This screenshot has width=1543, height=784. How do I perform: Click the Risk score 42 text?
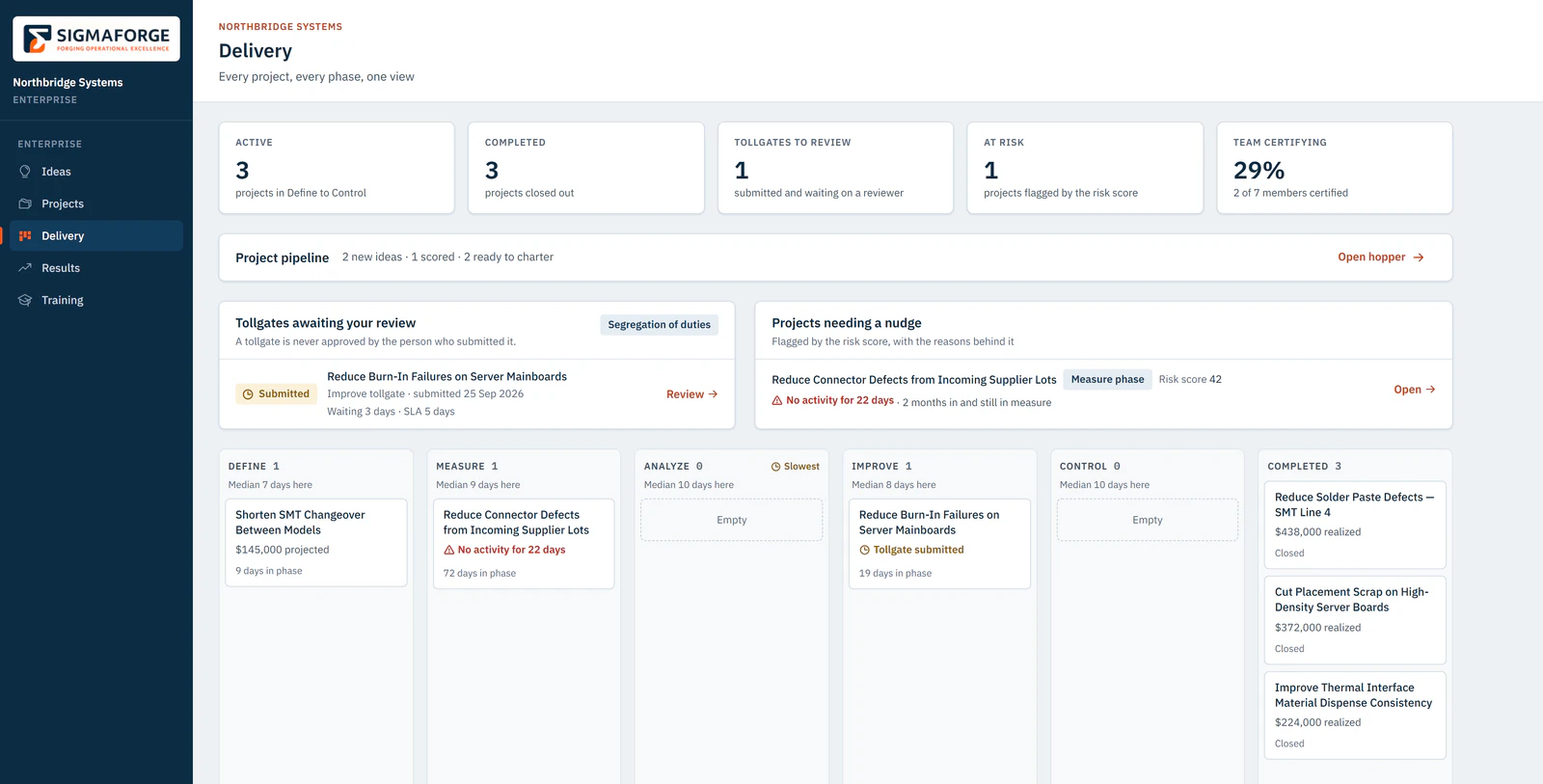1190,379
